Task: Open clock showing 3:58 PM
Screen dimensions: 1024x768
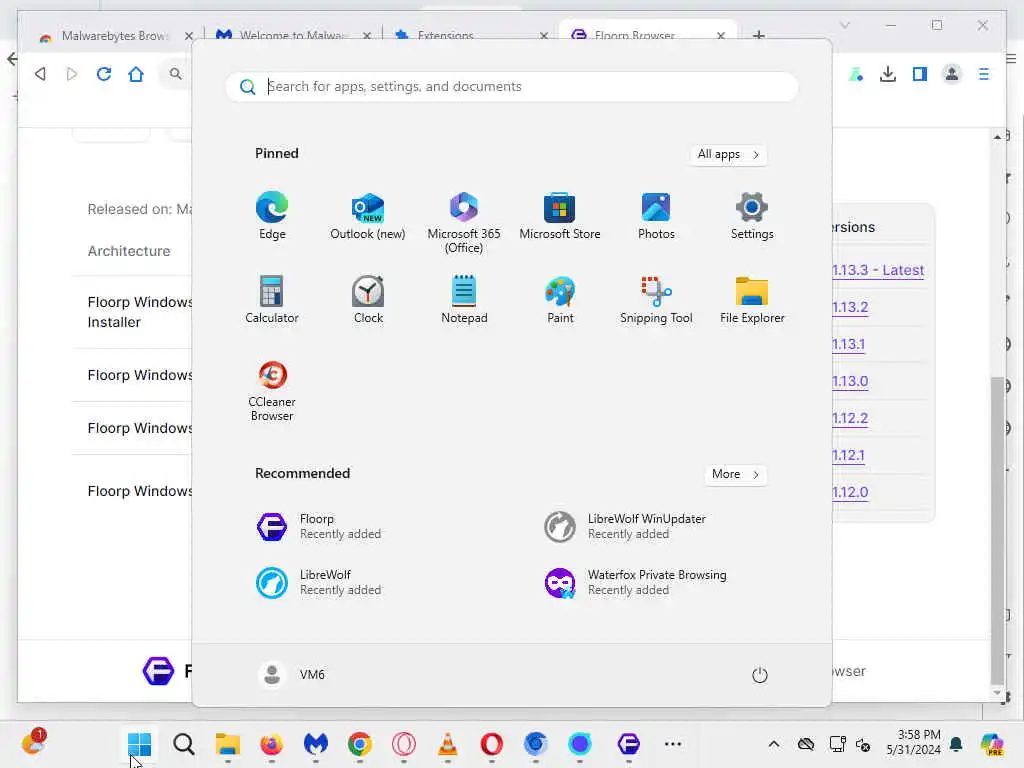Action: (913, 743)
